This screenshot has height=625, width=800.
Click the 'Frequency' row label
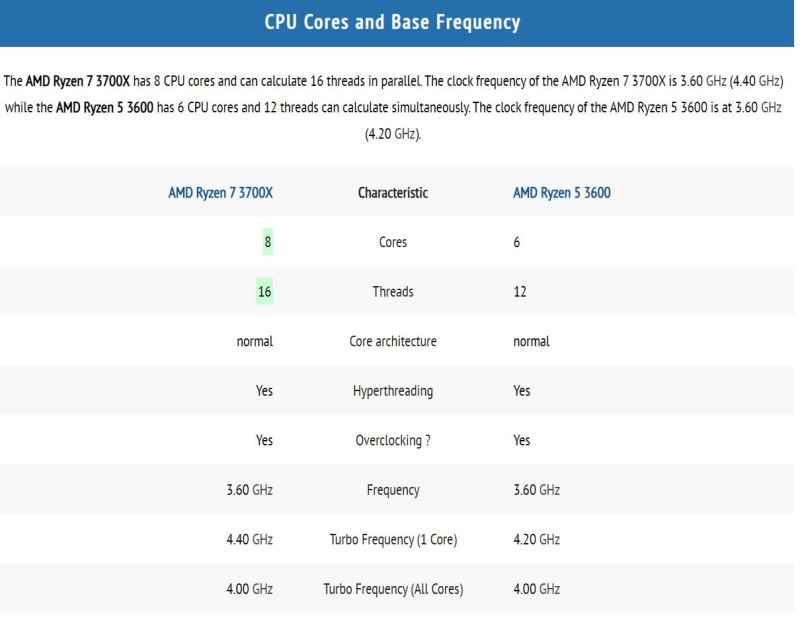(x=393, y=490)
